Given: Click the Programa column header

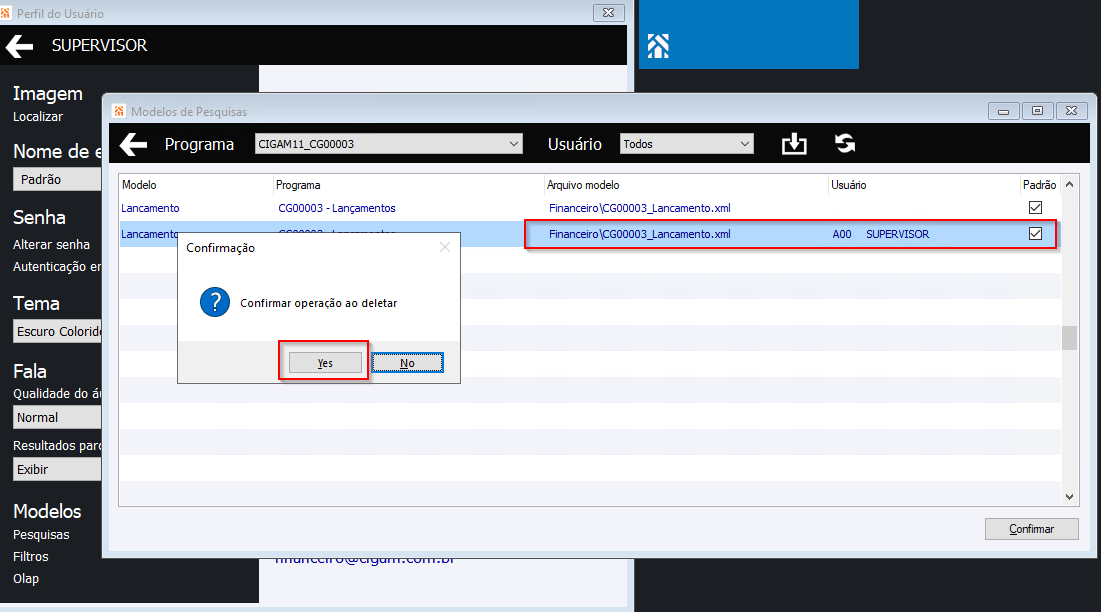Looking at the screenshot, I should click(298, 185).
